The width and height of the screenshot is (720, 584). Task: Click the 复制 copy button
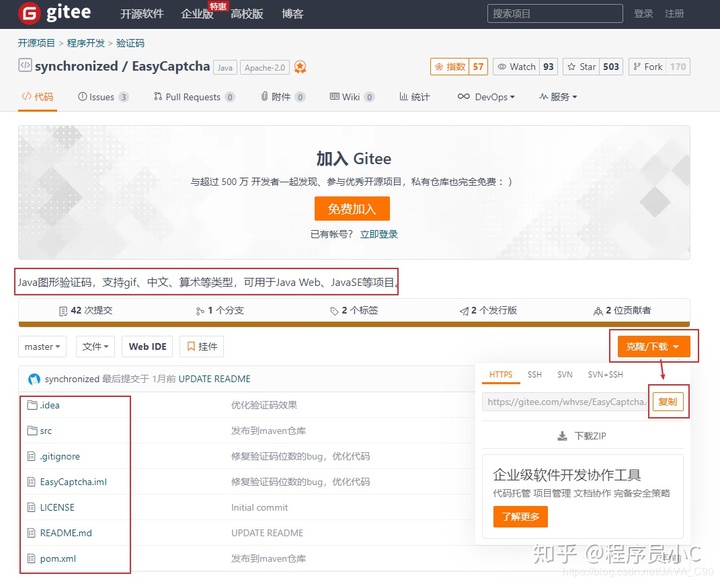click(x=668, y=402)
